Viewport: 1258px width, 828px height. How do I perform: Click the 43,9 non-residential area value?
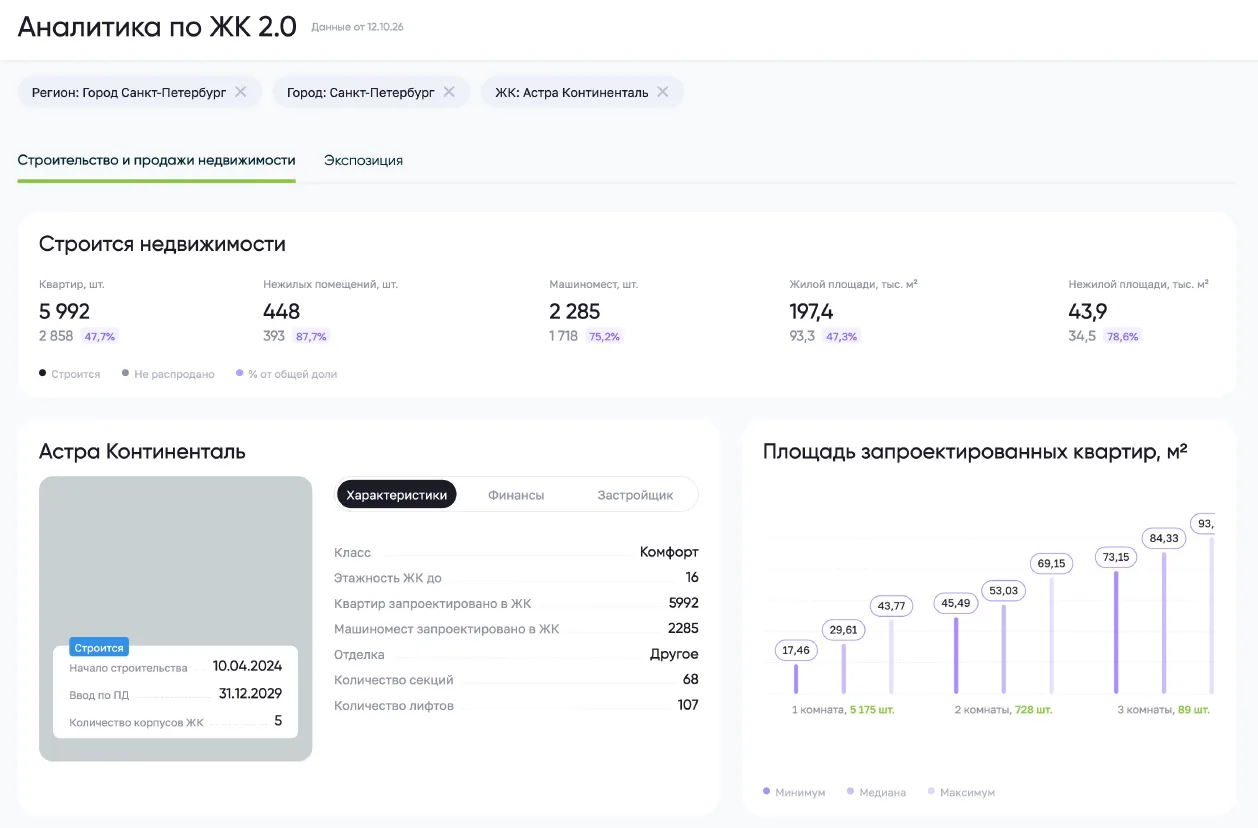pyautogui.click(x=1088, y=311)
